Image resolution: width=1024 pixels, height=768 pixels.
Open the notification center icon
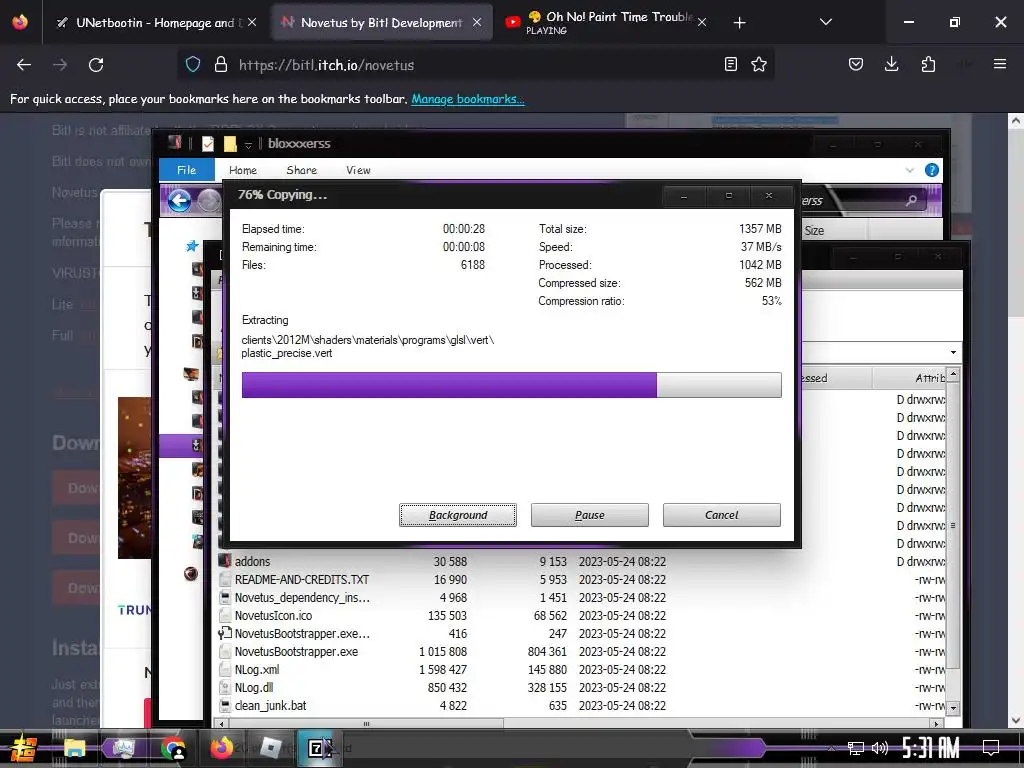[x=991, y=748]
